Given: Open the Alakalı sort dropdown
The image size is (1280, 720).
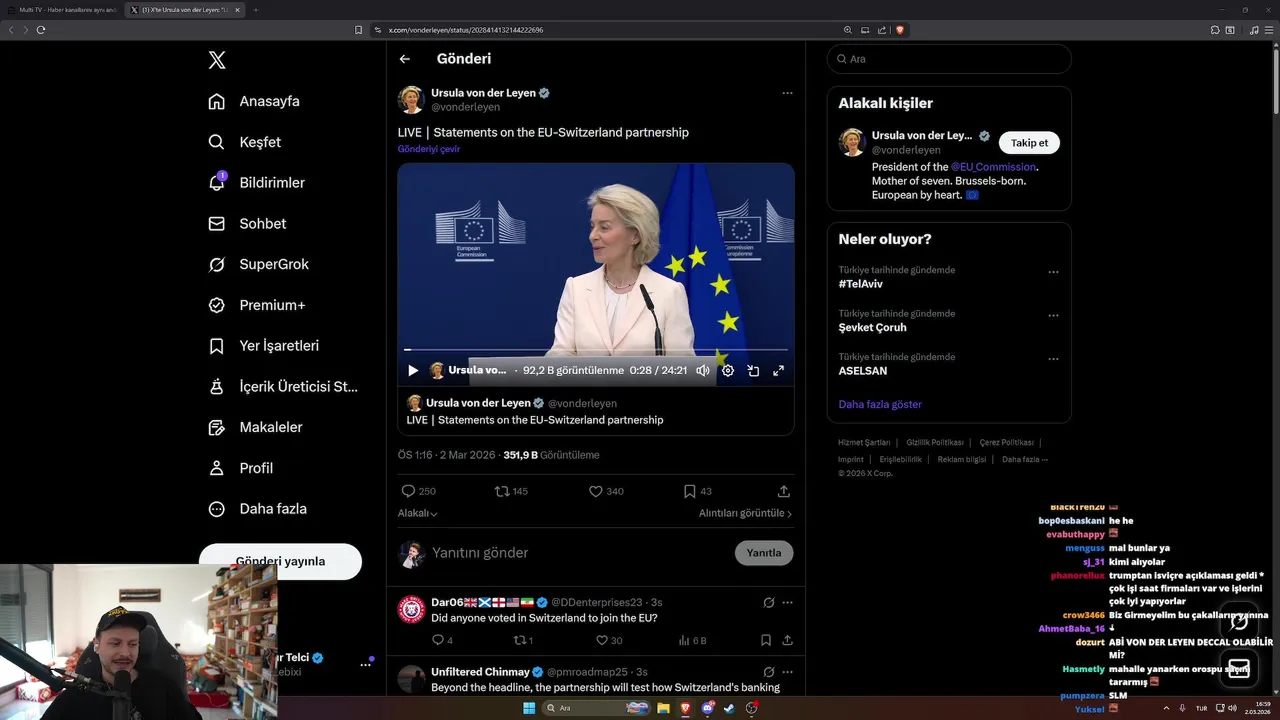Looking at the screenshot, I should click(418, 513).
